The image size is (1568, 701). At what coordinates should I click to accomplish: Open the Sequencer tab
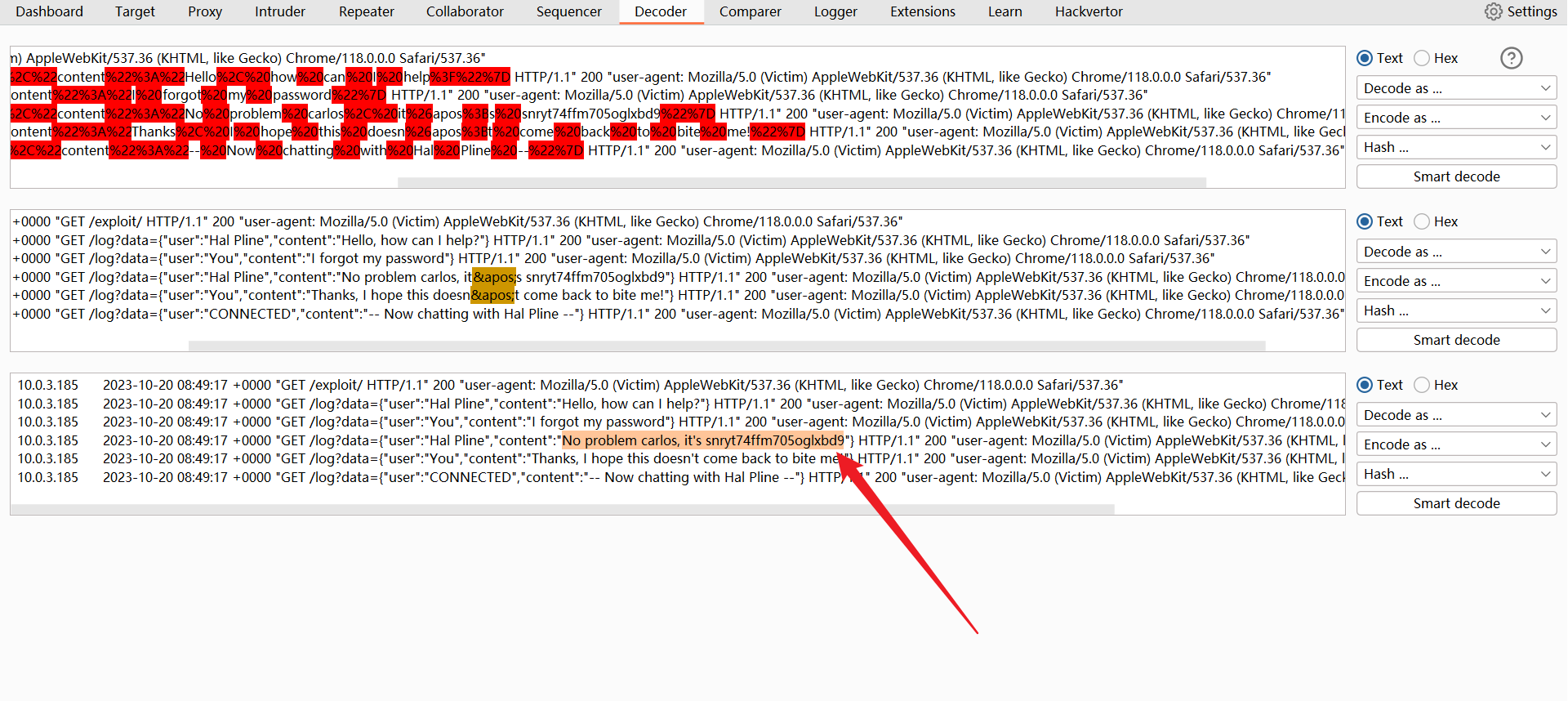[569, 11]
